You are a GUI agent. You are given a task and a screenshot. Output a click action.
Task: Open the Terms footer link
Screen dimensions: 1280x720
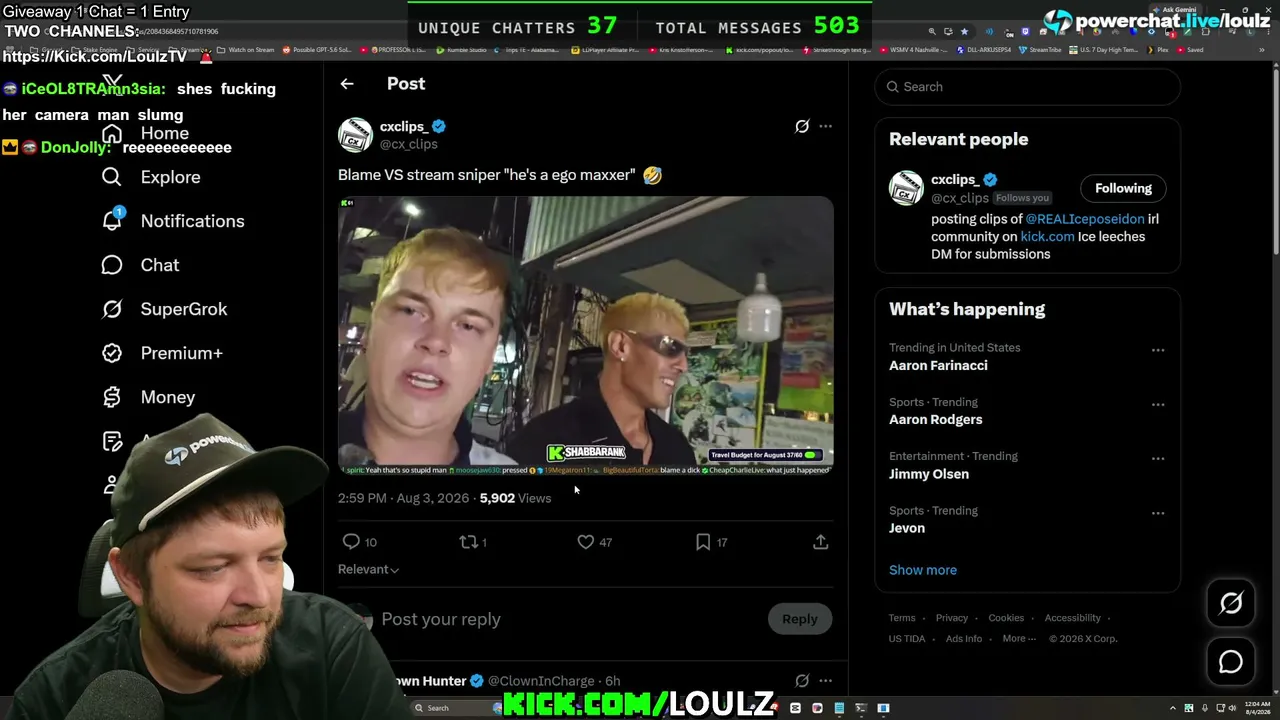(902, 618)
